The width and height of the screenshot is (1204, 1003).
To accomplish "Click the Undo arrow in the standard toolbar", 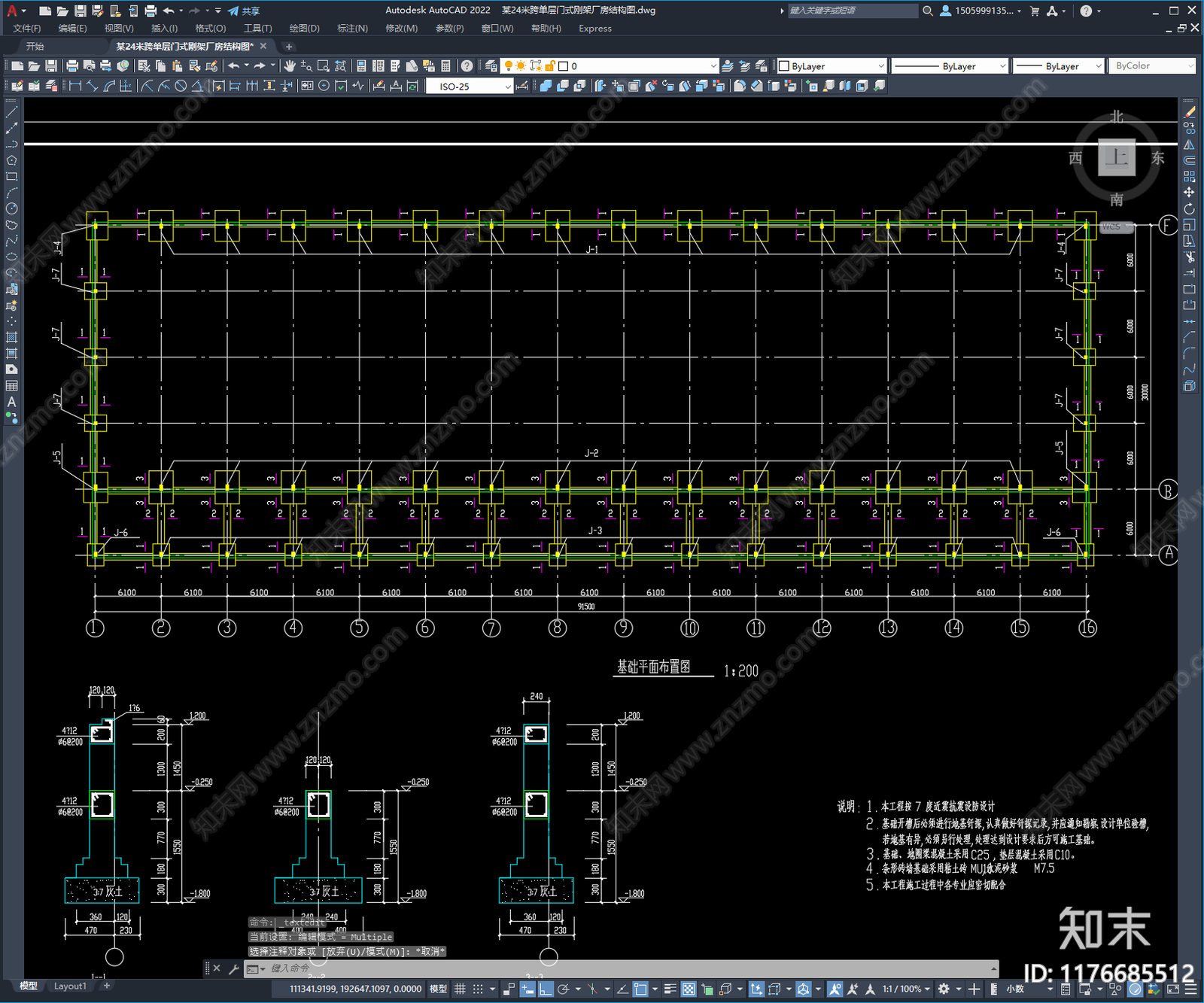I will 234,66.
